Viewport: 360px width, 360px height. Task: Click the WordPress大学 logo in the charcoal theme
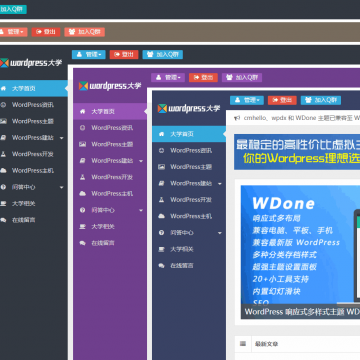31,63
